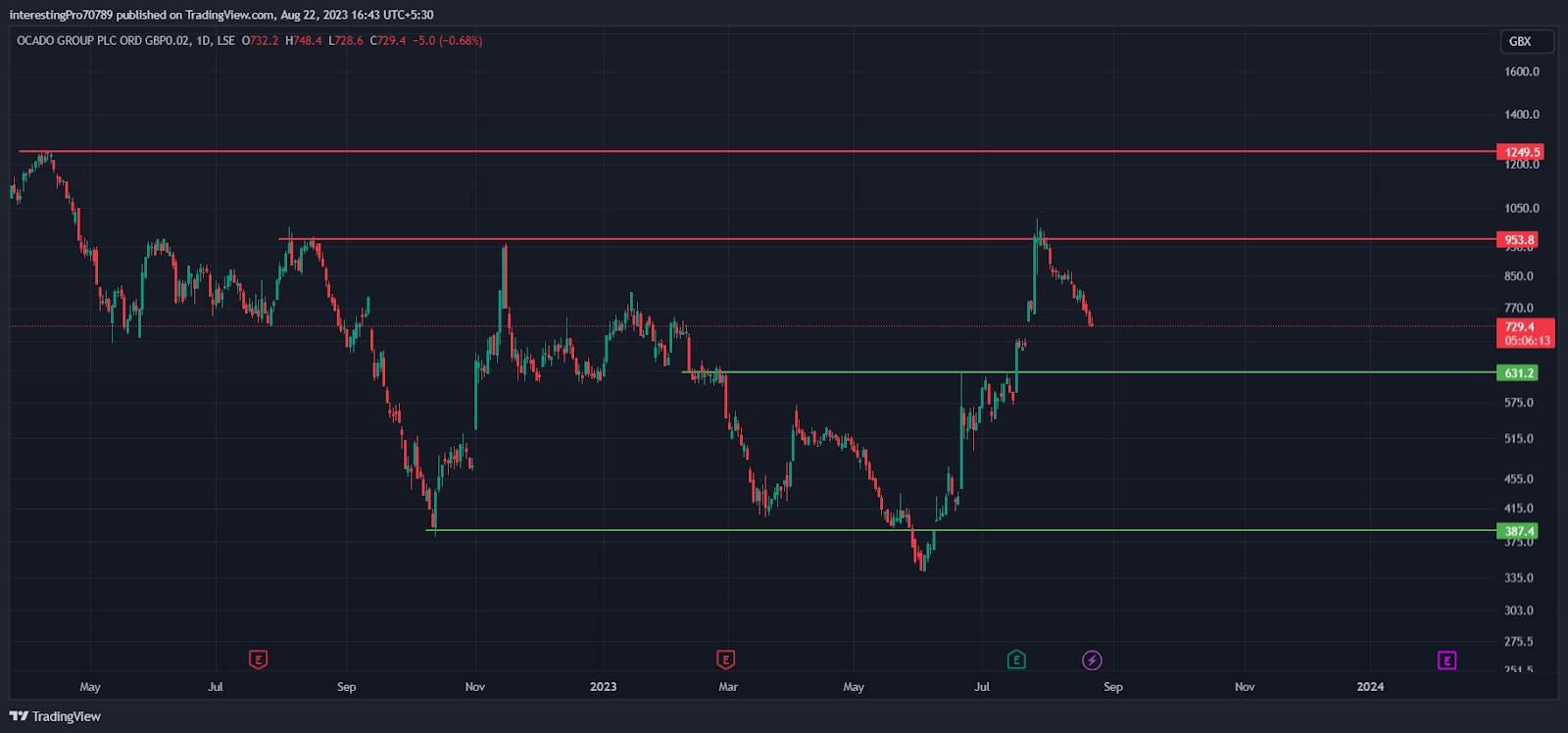Open the green earnings marker near Jul 2023

pos(1016,660)
